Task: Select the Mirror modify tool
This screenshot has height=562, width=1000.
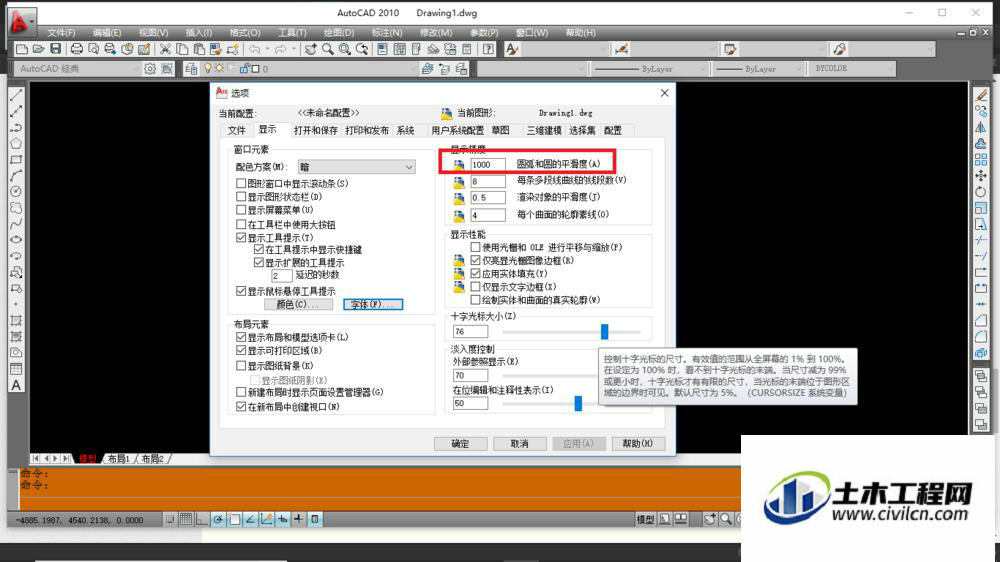Action: 981,128
